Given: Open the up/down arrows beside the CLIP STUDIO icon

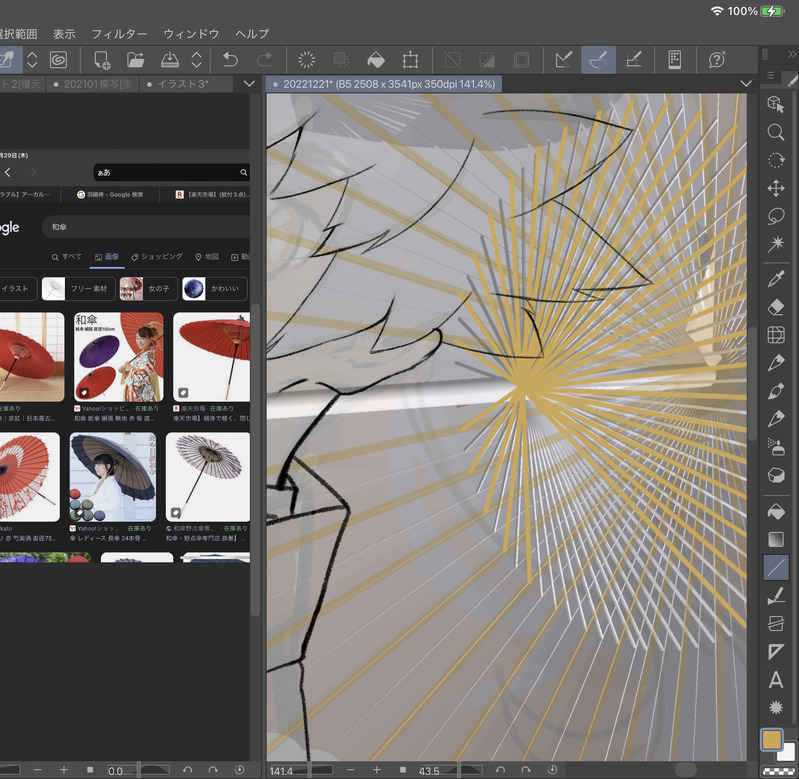Looking at the screenshot, I should 32,60.
